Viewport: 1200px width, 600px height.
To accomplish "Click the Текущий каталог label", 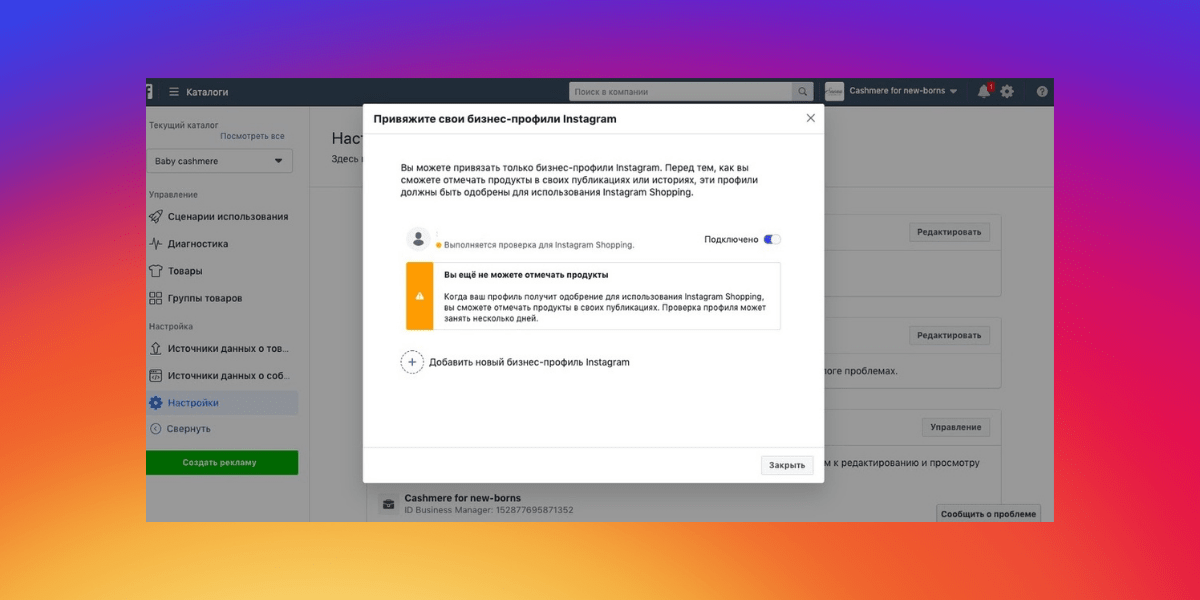I will pyautogui.click(x=184, y=126).
